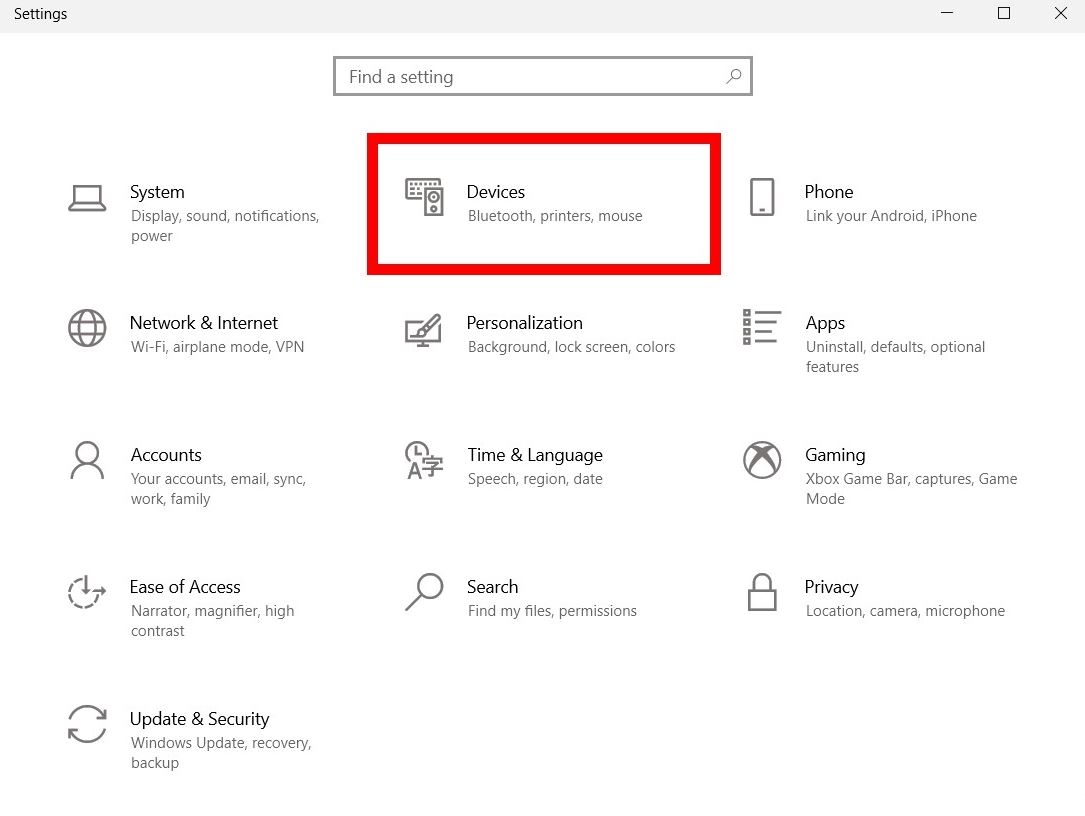
Task: Open the Devices settings heading
Action: (x=495, y=192)
